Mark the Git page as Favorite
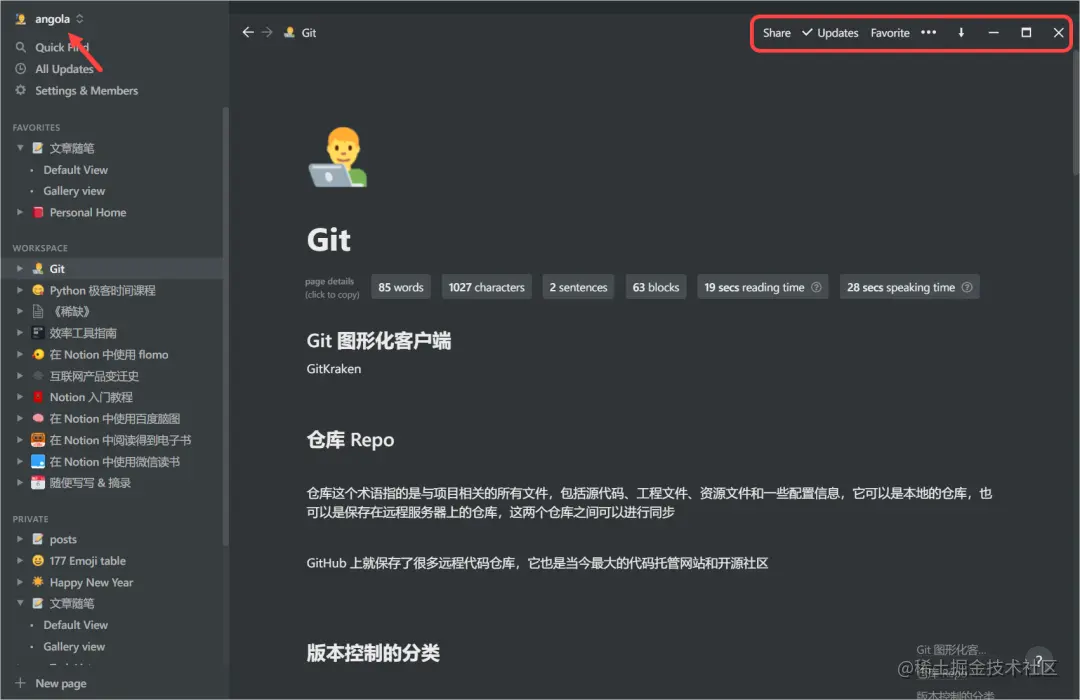Viewport: 1080px width, 700px height. [889, 32]
